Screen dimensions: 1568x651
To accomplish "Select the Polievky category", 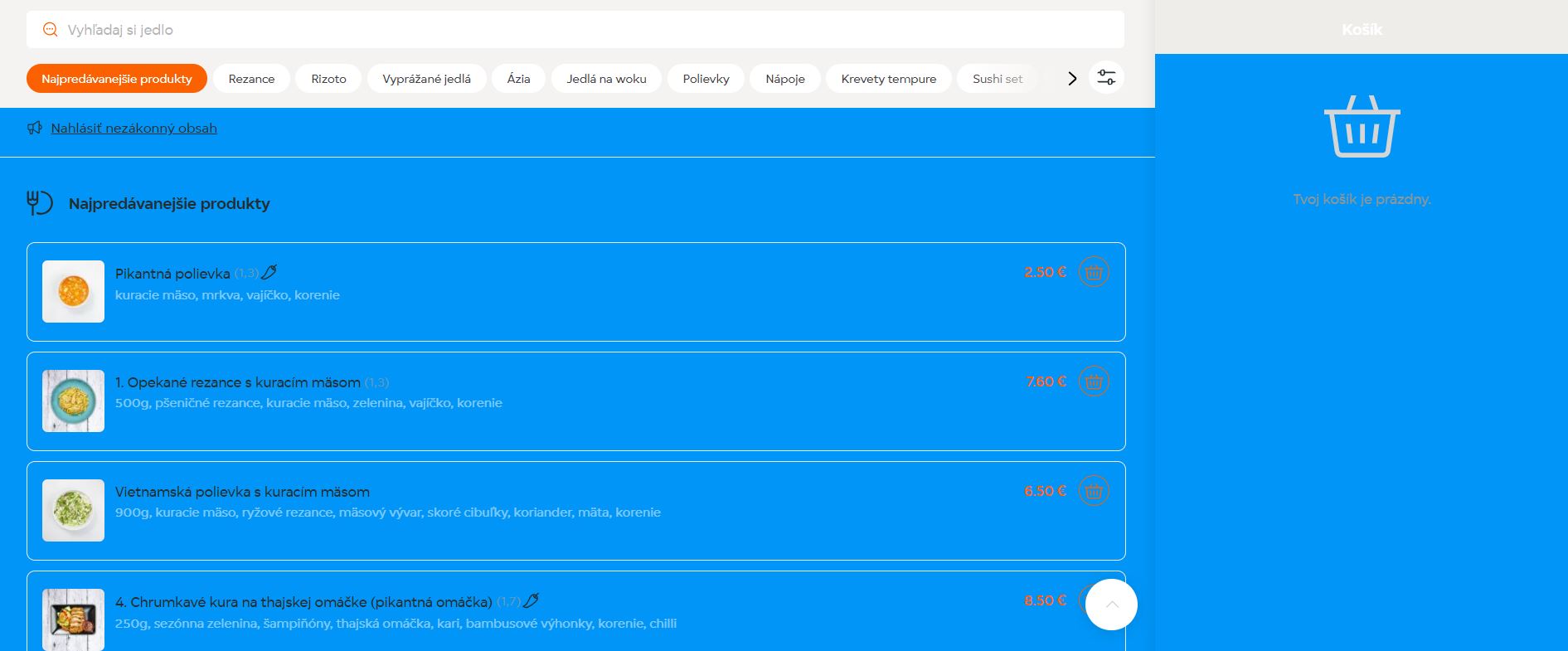I will tap(706, 79).
